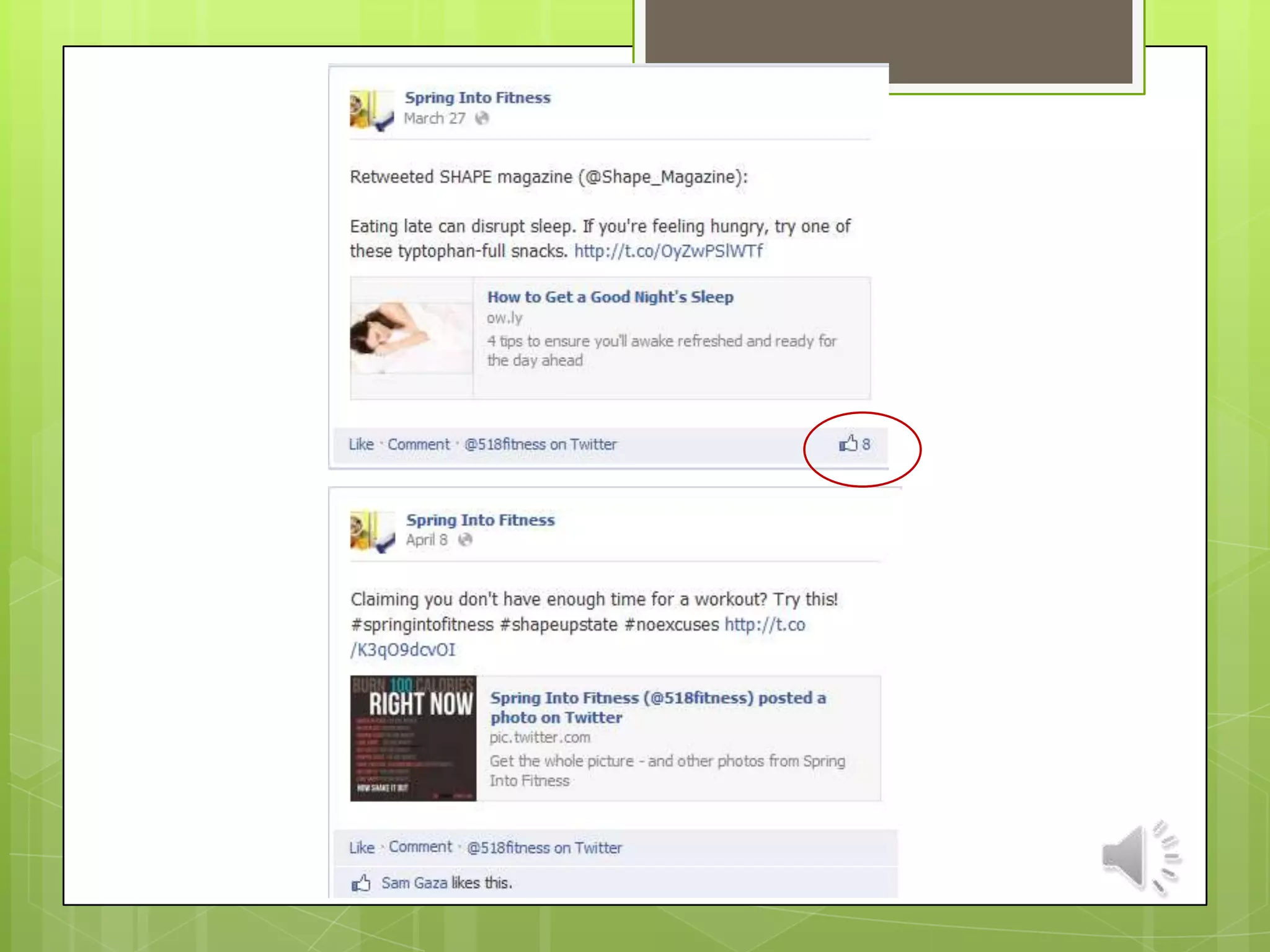1270x952 pixels.
Task: Open the t.co/OyZwPSlWTf link
Action: click(x=668, y=251)
